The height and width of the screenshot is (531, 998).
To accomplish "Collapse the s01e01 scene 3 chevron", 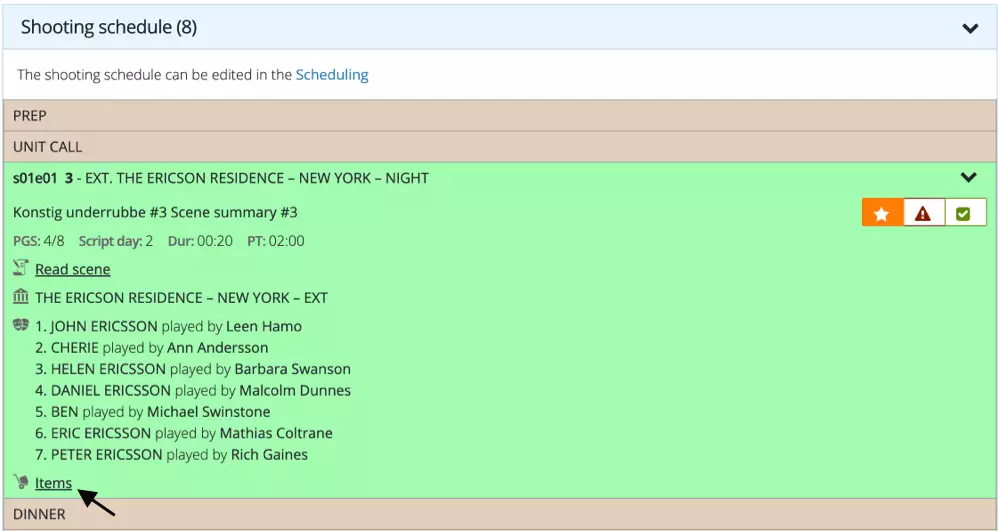I will point(968,178).
